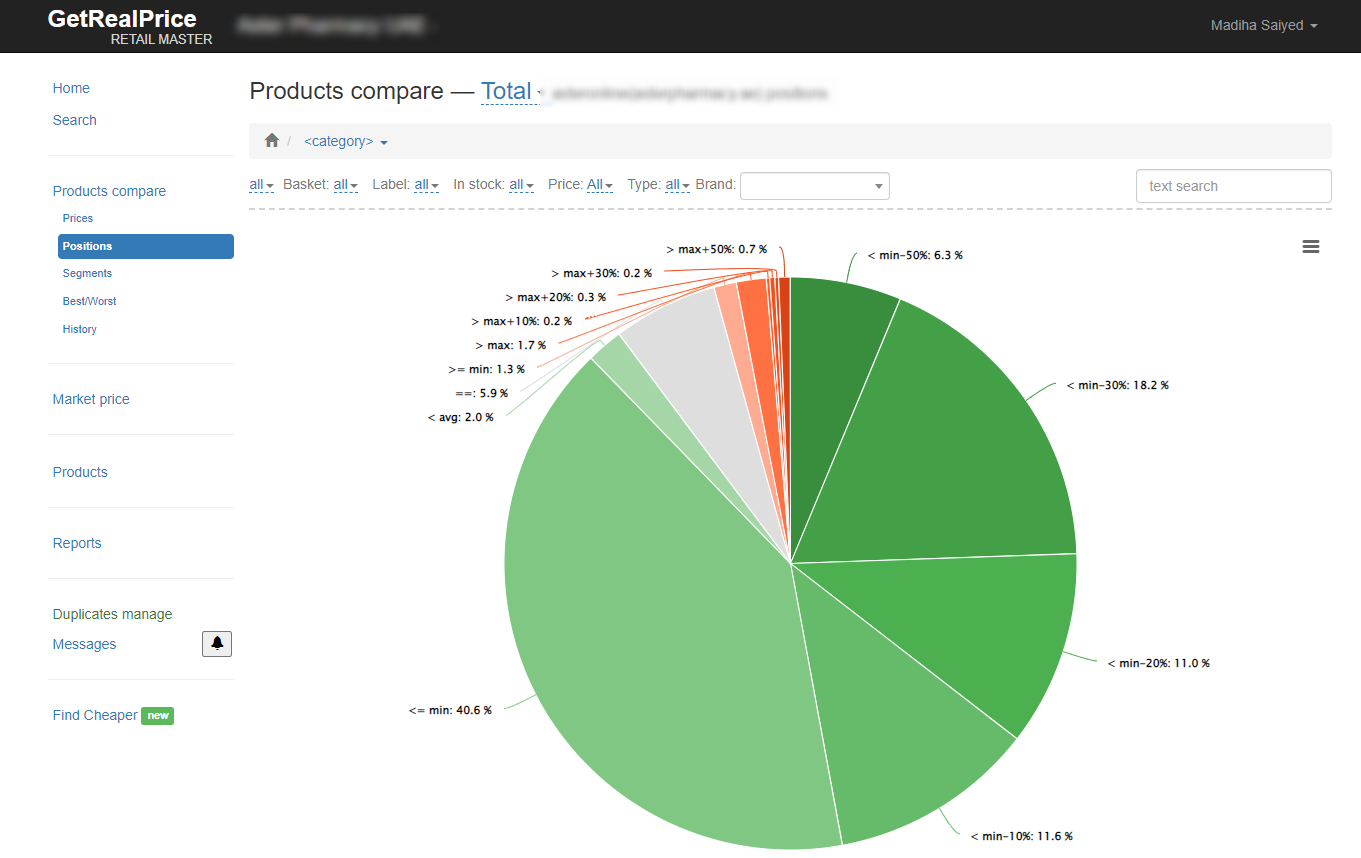Open Madiha Saiyed user menu
1361x858 pixels.
1263,26
